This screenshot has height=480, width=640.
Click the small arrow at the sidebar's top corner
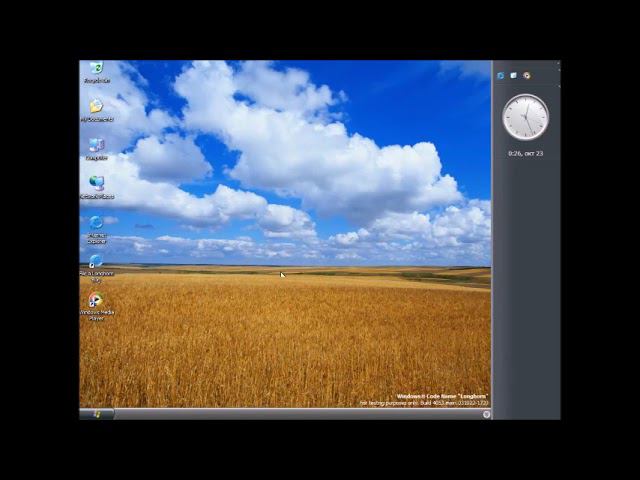[559, 63]
